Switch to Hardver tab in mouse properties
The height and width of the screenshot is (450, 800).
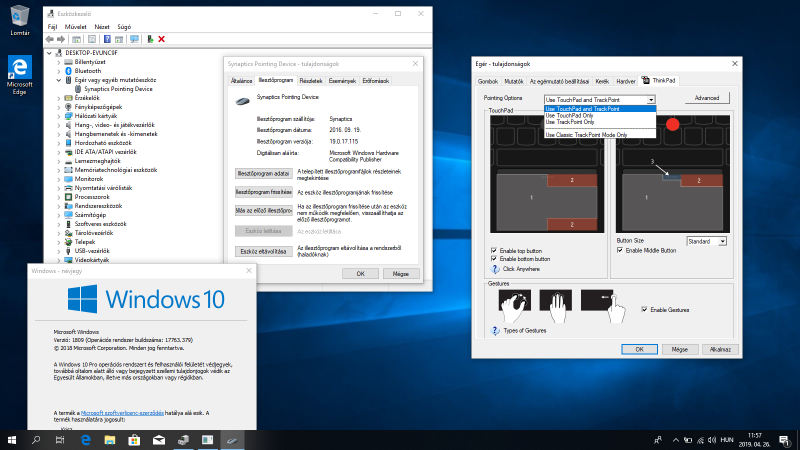click(626, 81)
